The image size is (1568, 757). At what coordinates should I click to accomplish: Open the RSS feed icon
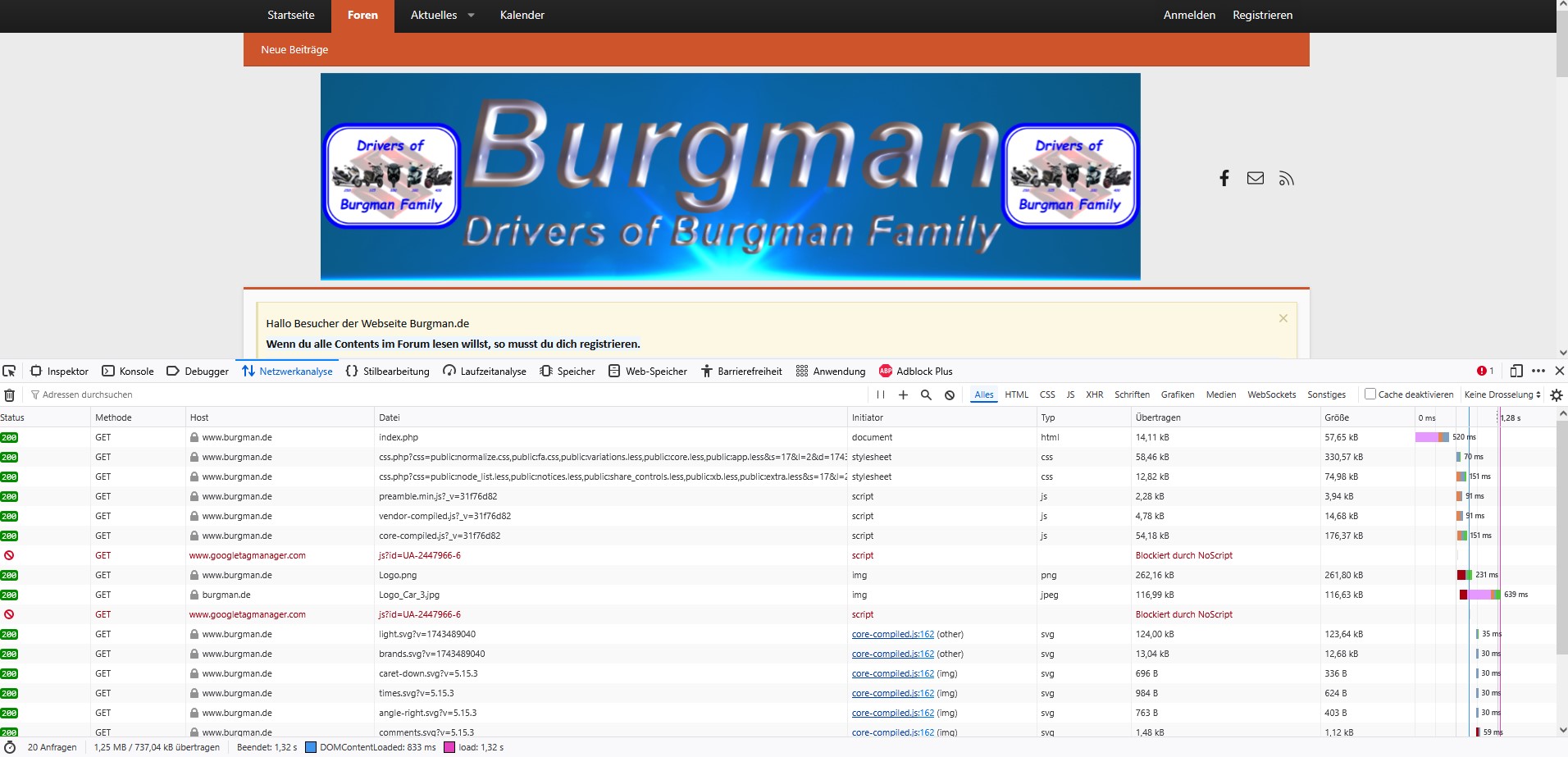coord(1285,178)
